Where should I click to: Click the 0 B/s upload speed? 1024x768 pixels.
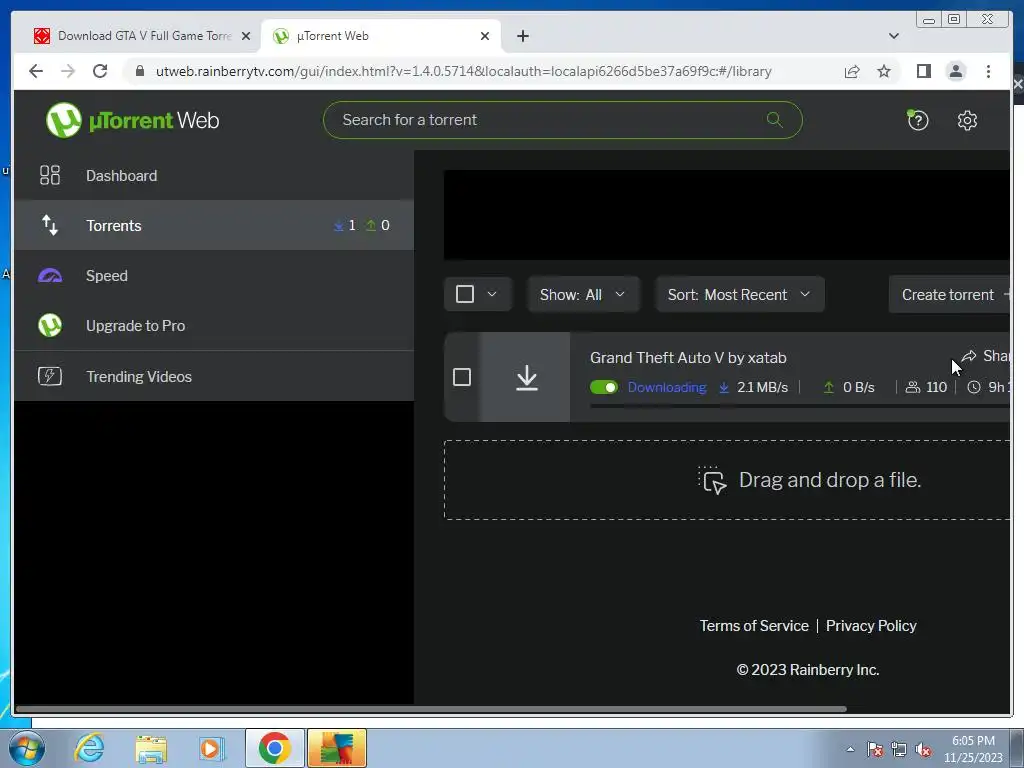click(858, 387)
